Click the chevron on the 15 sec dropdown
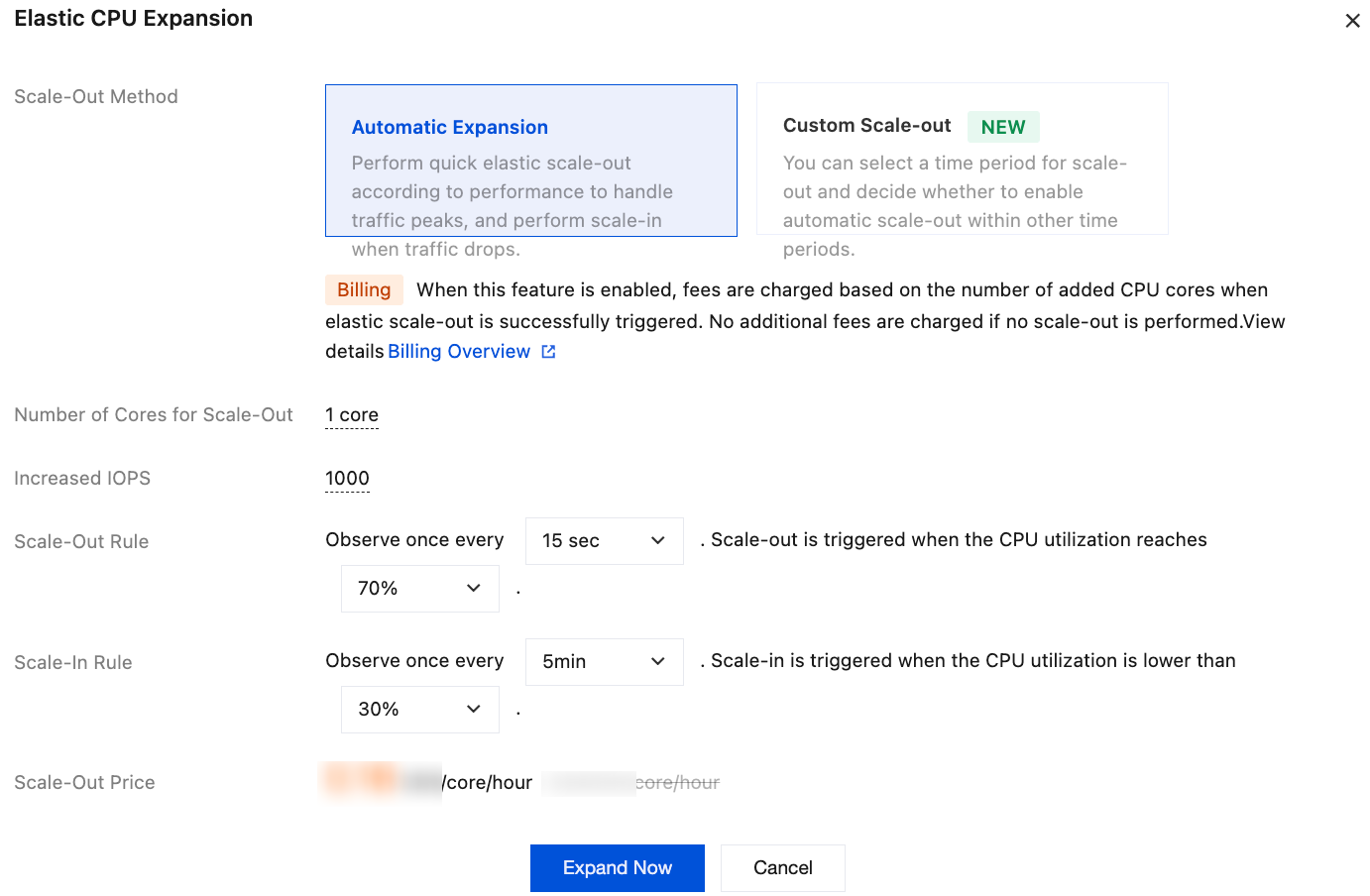Screen dimensions: 1370x896 click(658, 541)
